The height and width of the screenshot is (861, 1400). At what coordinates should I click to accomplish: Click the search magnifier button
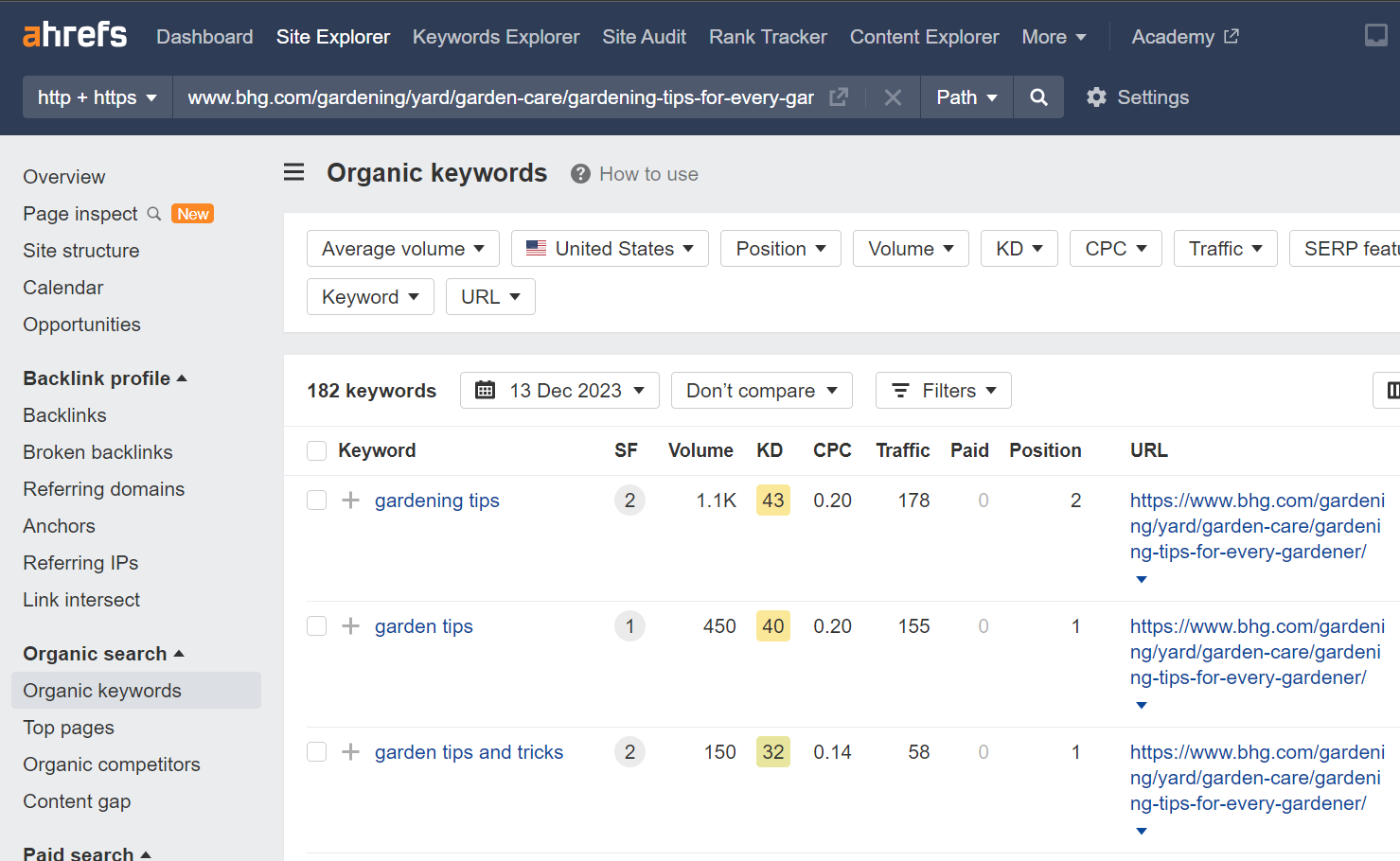click(1038, 97)
